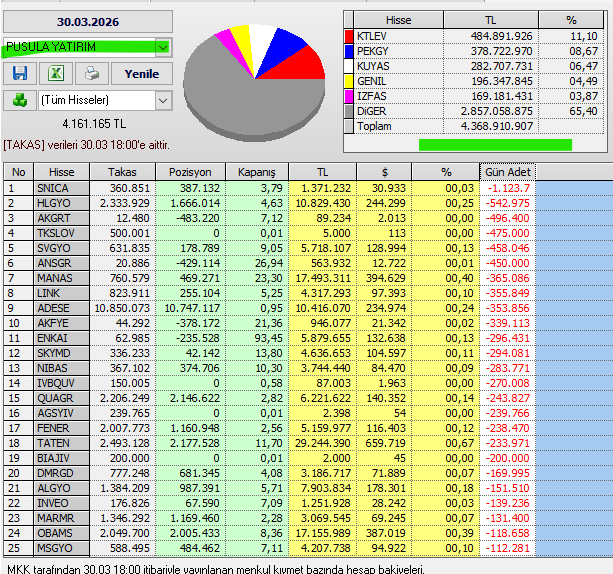613x574 pixels.
Task: Click the 4.161.165 TL amount label
Action: click(94, 124)
